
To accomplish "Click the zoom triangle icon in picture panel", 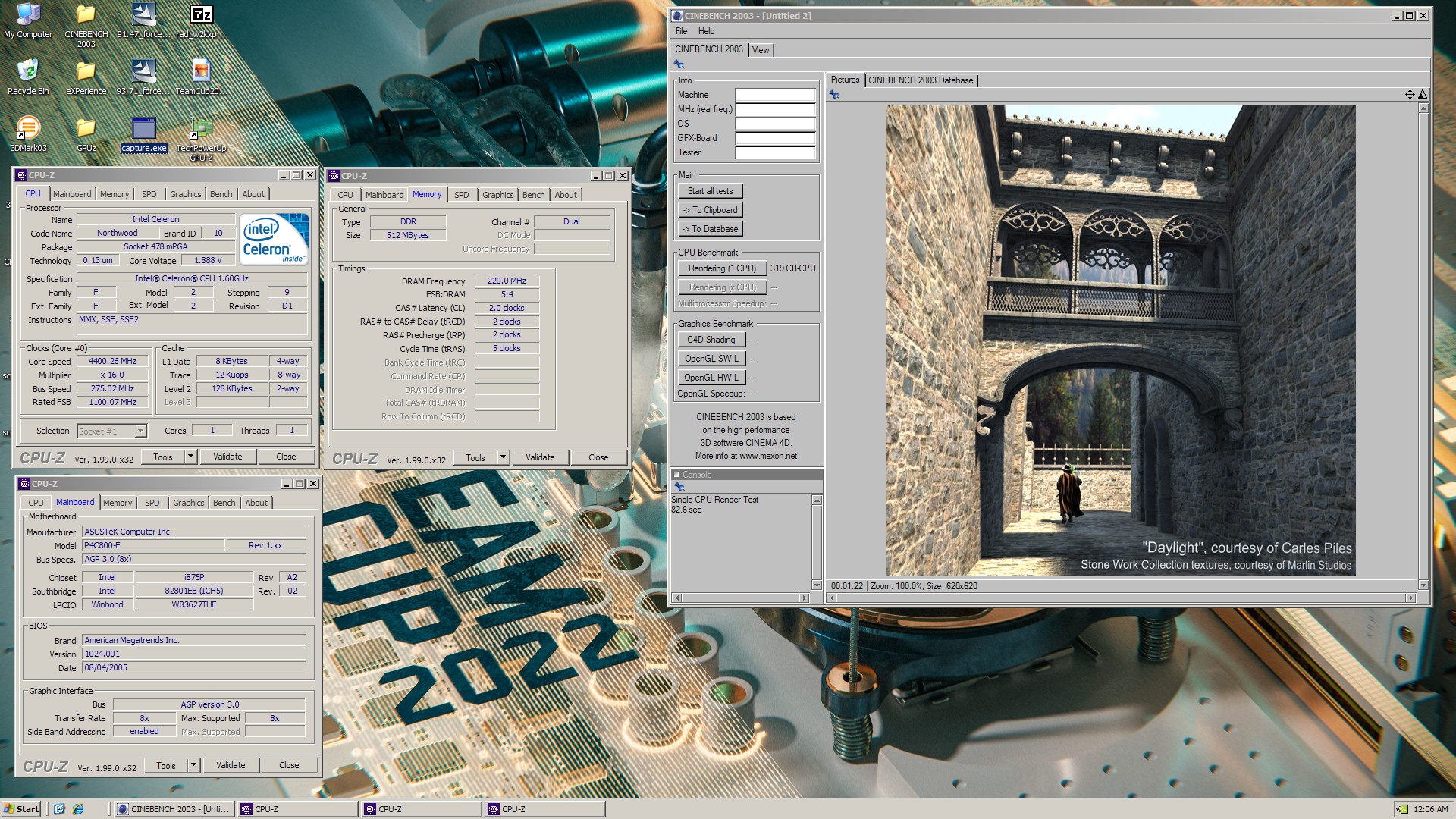I will (1423, 95).
